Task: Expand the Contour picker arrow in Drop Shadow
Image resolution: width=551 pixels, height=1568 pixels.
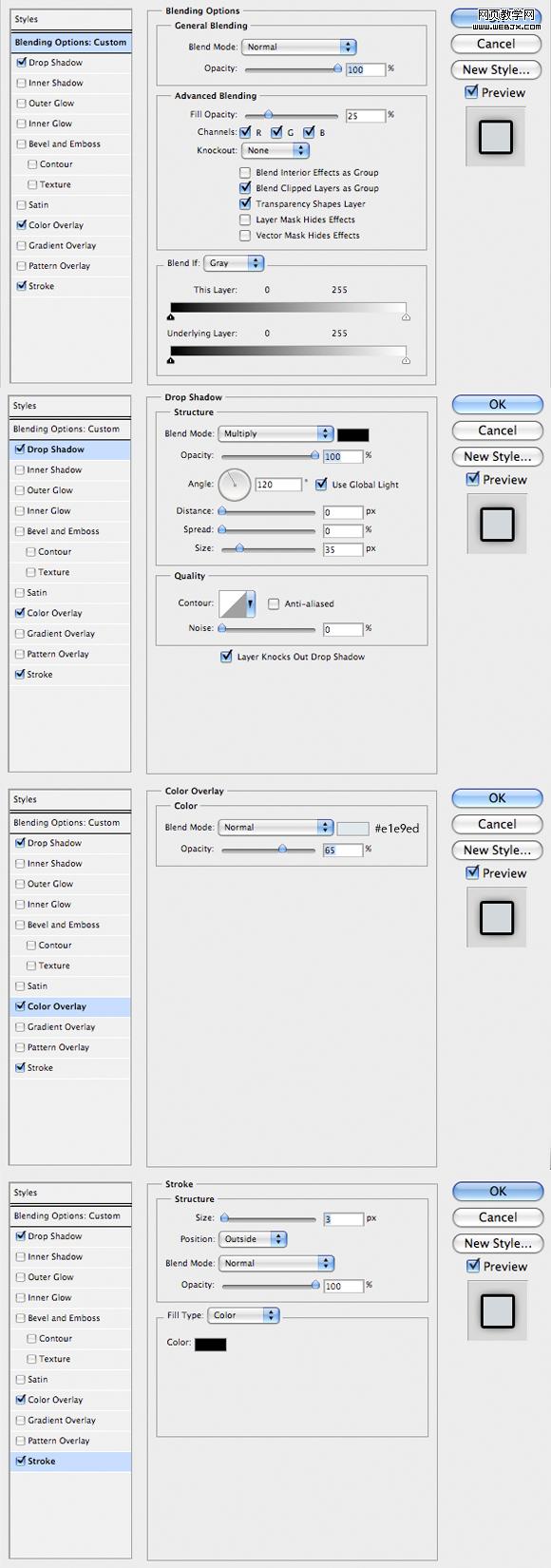Action: (251, 603)
